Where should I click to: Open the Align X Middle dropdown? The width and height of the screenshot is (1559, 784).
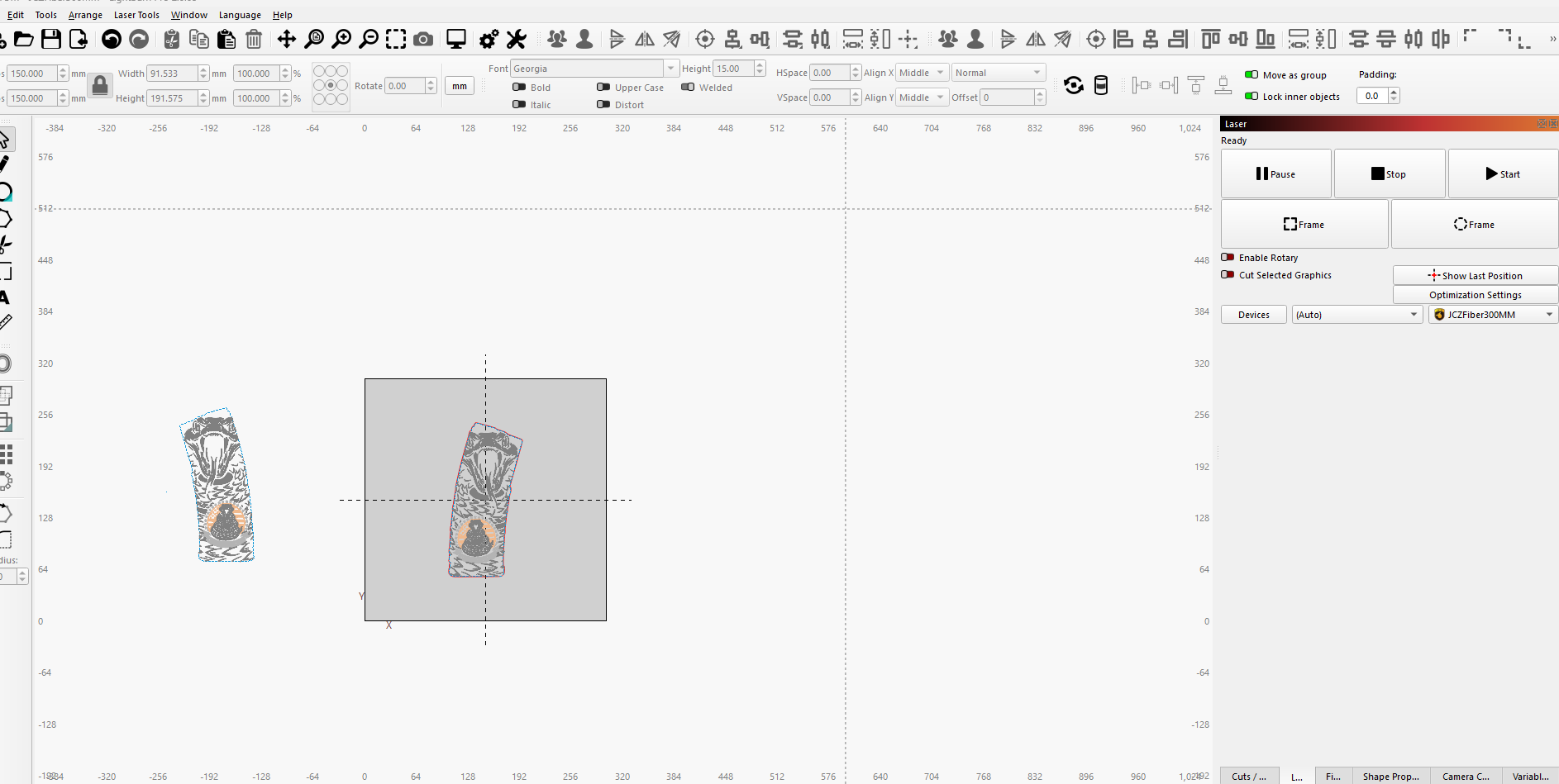pyautogui.click(x=940, y=73)
